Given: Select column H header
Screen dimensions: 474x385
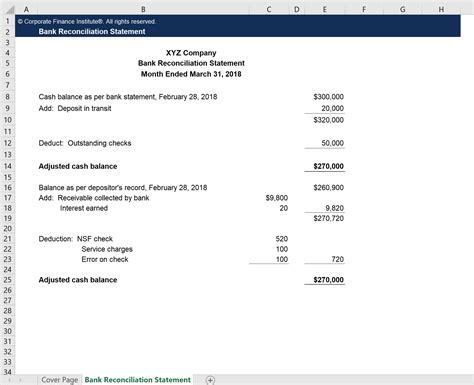Looking at the screenshot, I should [441, 9].
